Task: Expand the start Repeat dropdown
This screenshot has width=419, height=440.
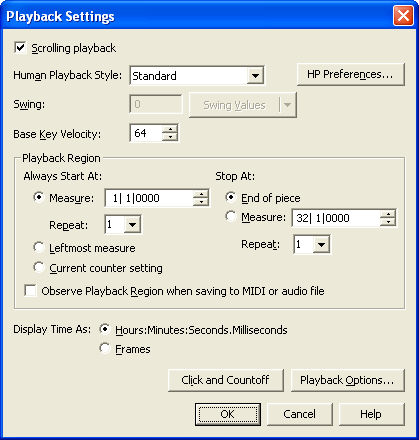Action: click(x=132, y=225)
